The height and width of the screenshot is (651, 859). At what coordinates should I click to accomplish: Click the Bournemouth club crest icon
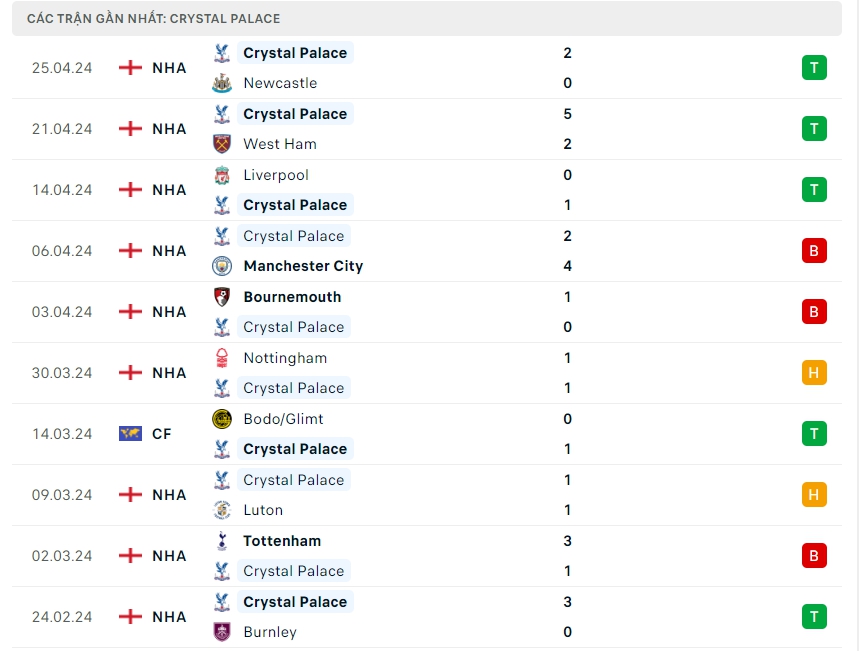[x=222, y=297]
